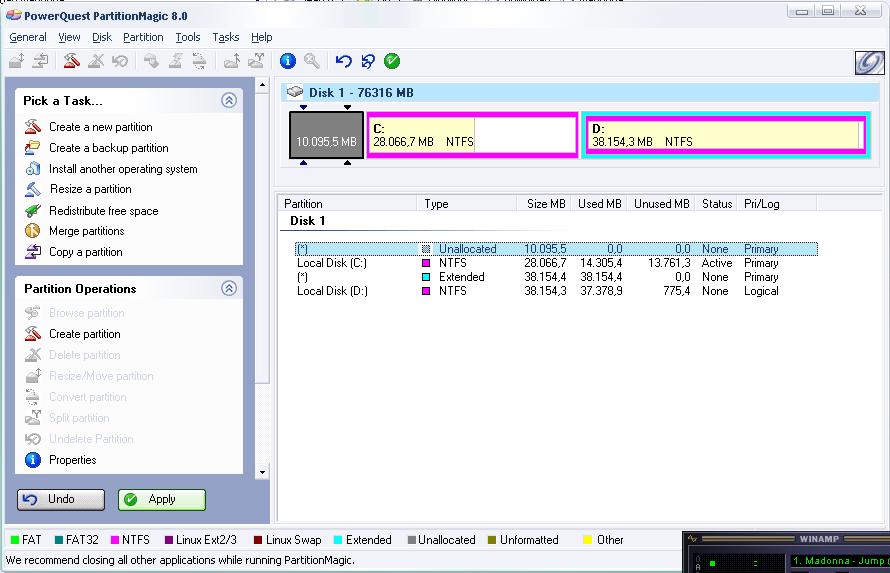Open the Disk menu
The width and height of the screenshot is (890, 573).
coord(102,37)
